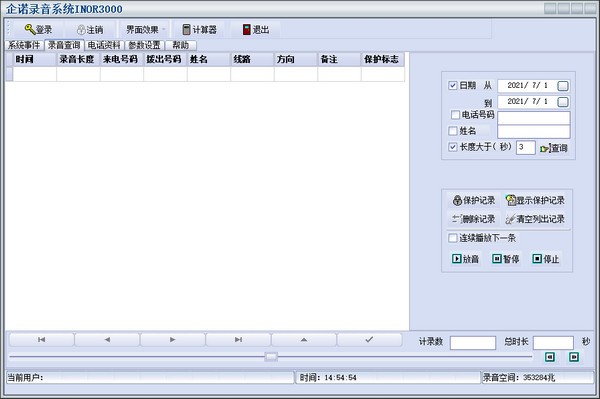Click the 显示保护记录 button
This screenshot has width=600, height=399.
pyautogui.click(x=535, y=200)
